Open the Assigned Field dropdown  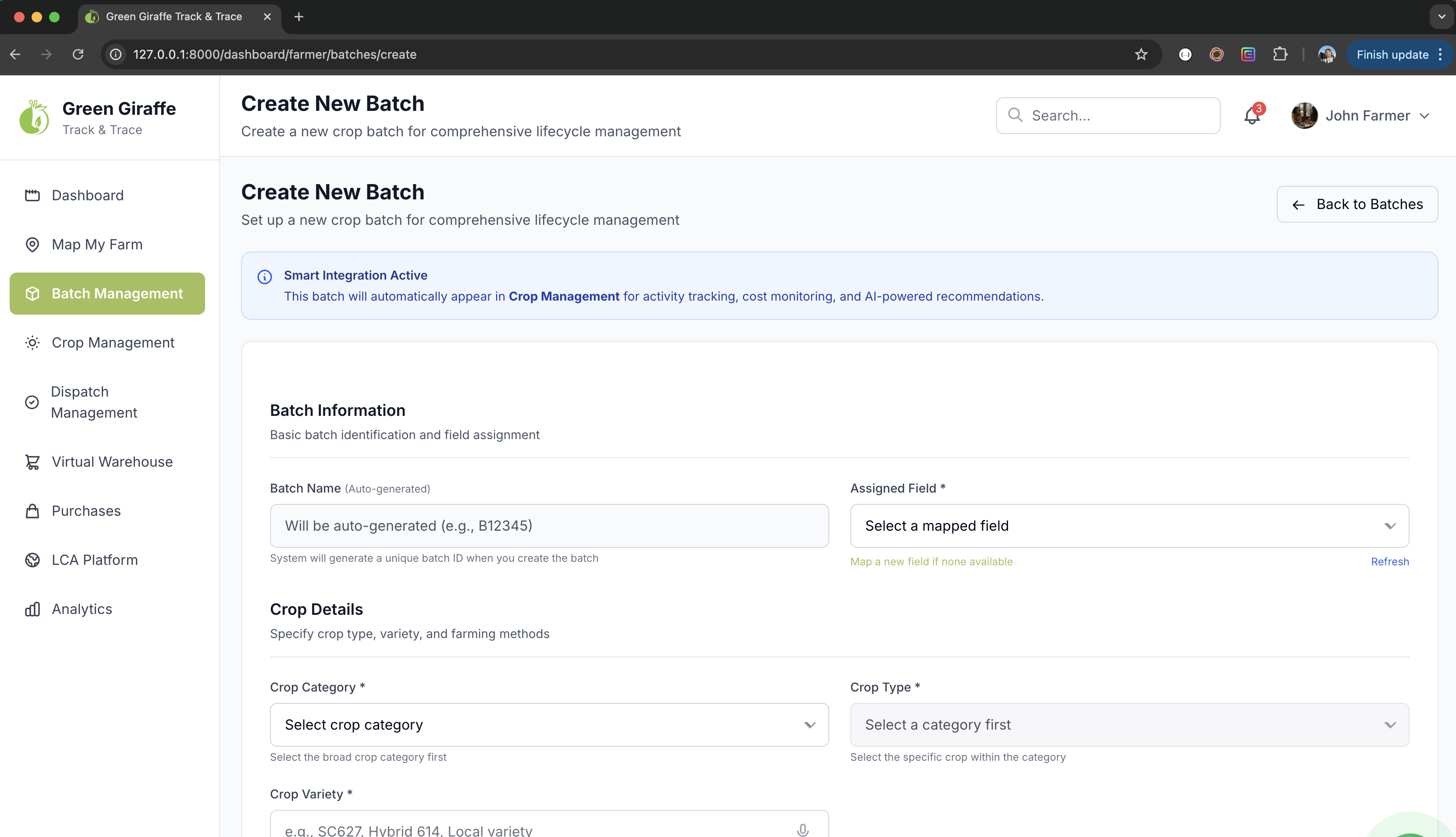1129,525
